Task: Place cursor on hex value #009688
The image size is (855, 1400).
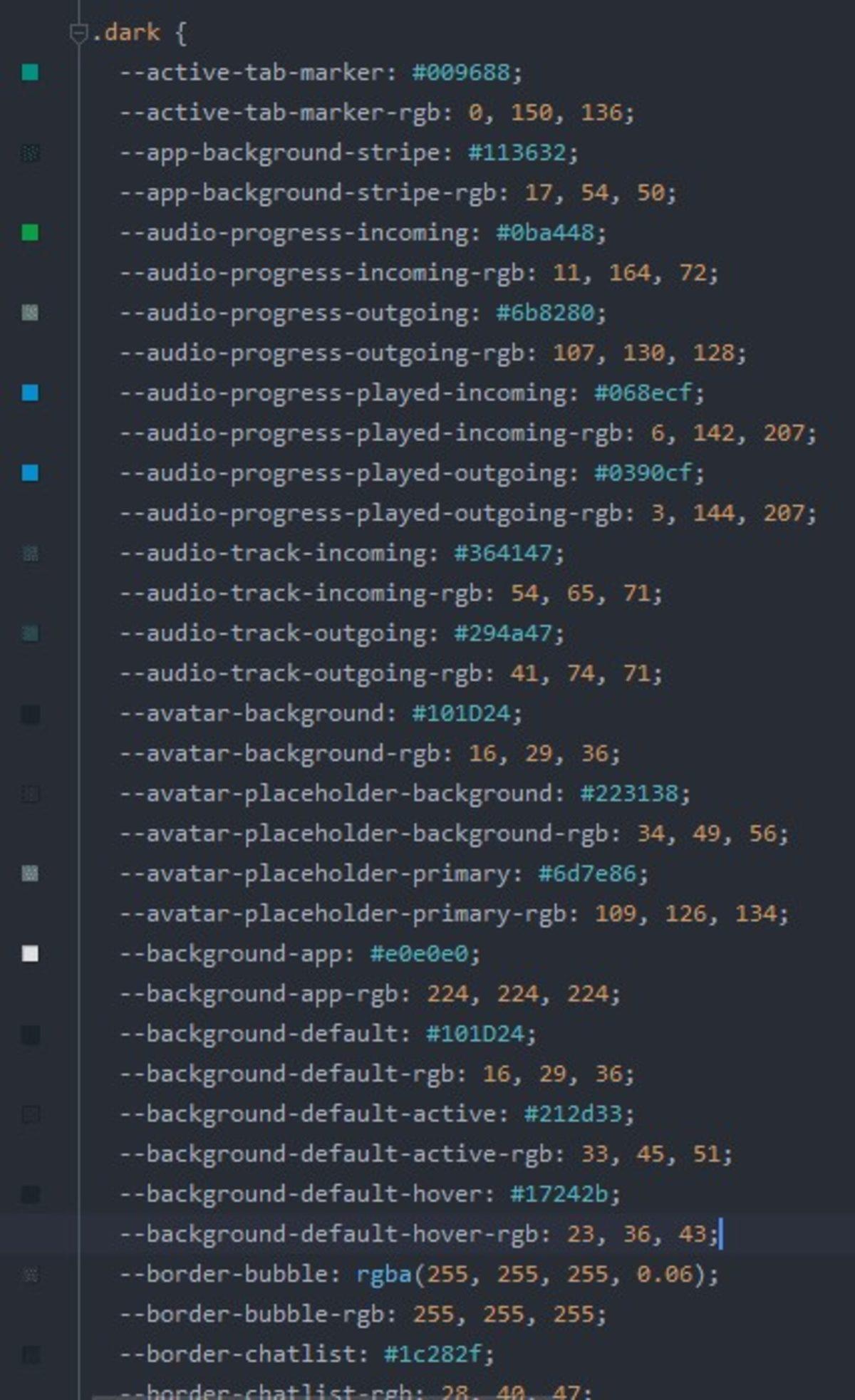Action: coord(461,73)
